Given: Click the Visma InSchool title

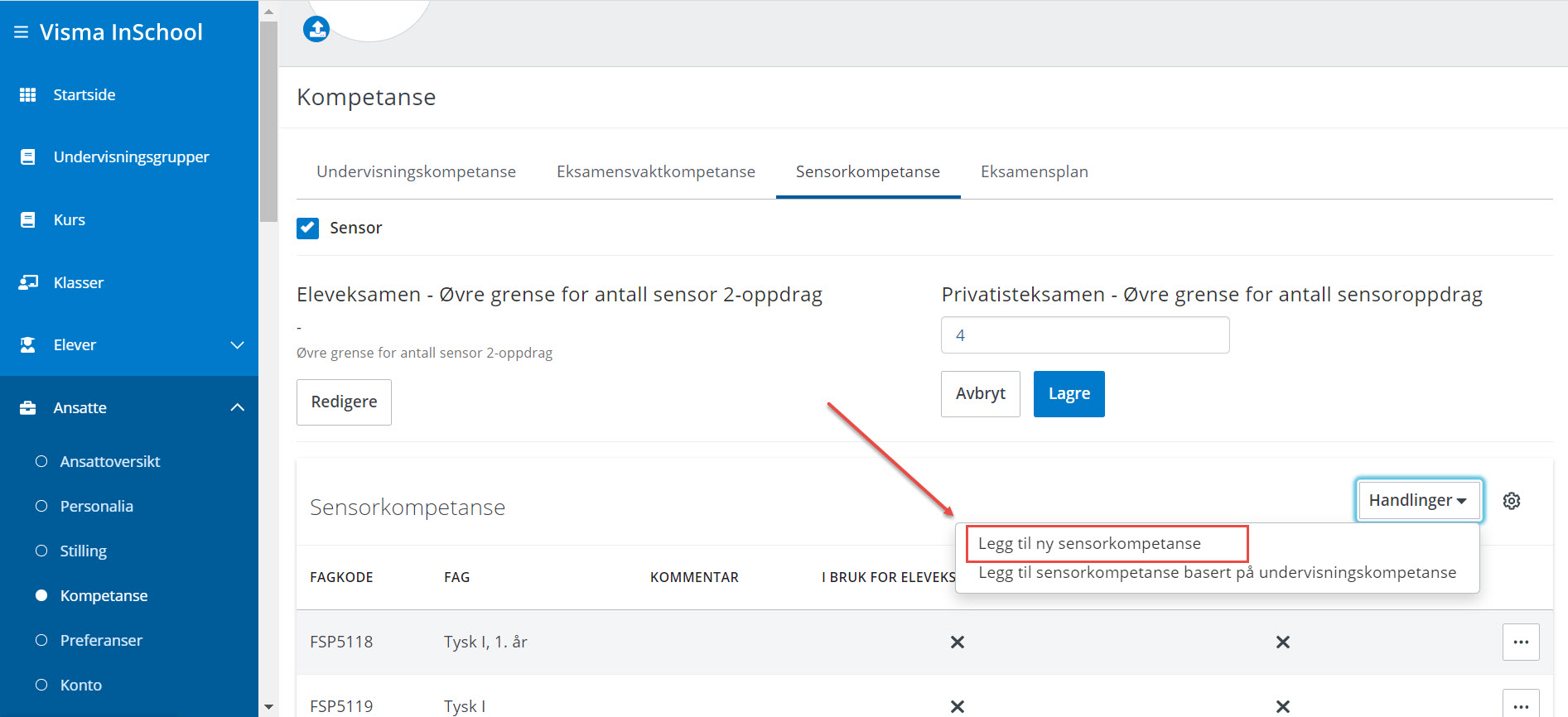Looking at the screenshot, I should pos(121,32).
